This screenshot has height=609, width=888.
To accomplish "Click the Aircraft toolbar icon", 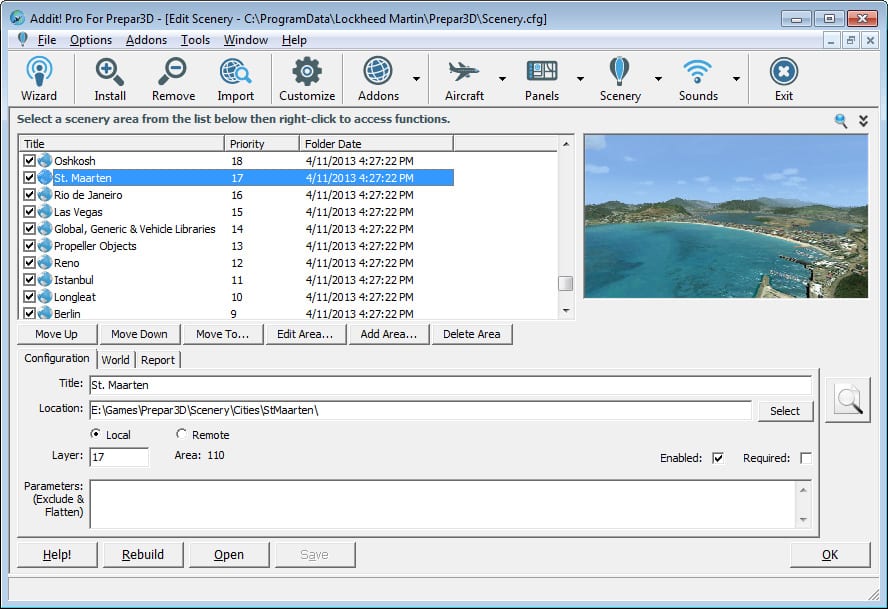I will (x=464, y=79).
